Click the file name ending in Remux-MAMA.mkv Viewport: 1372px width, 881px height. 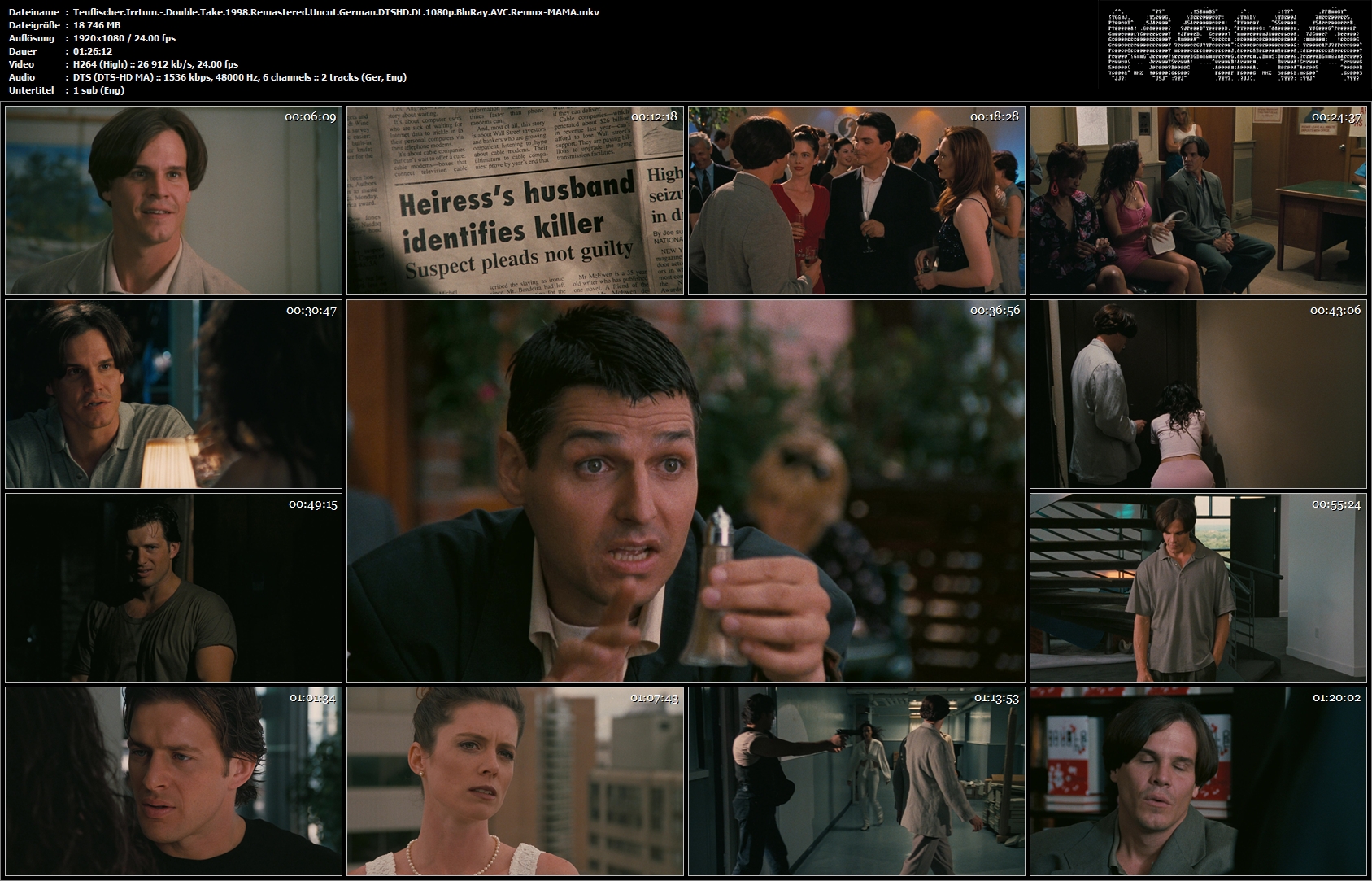[336, 12]
